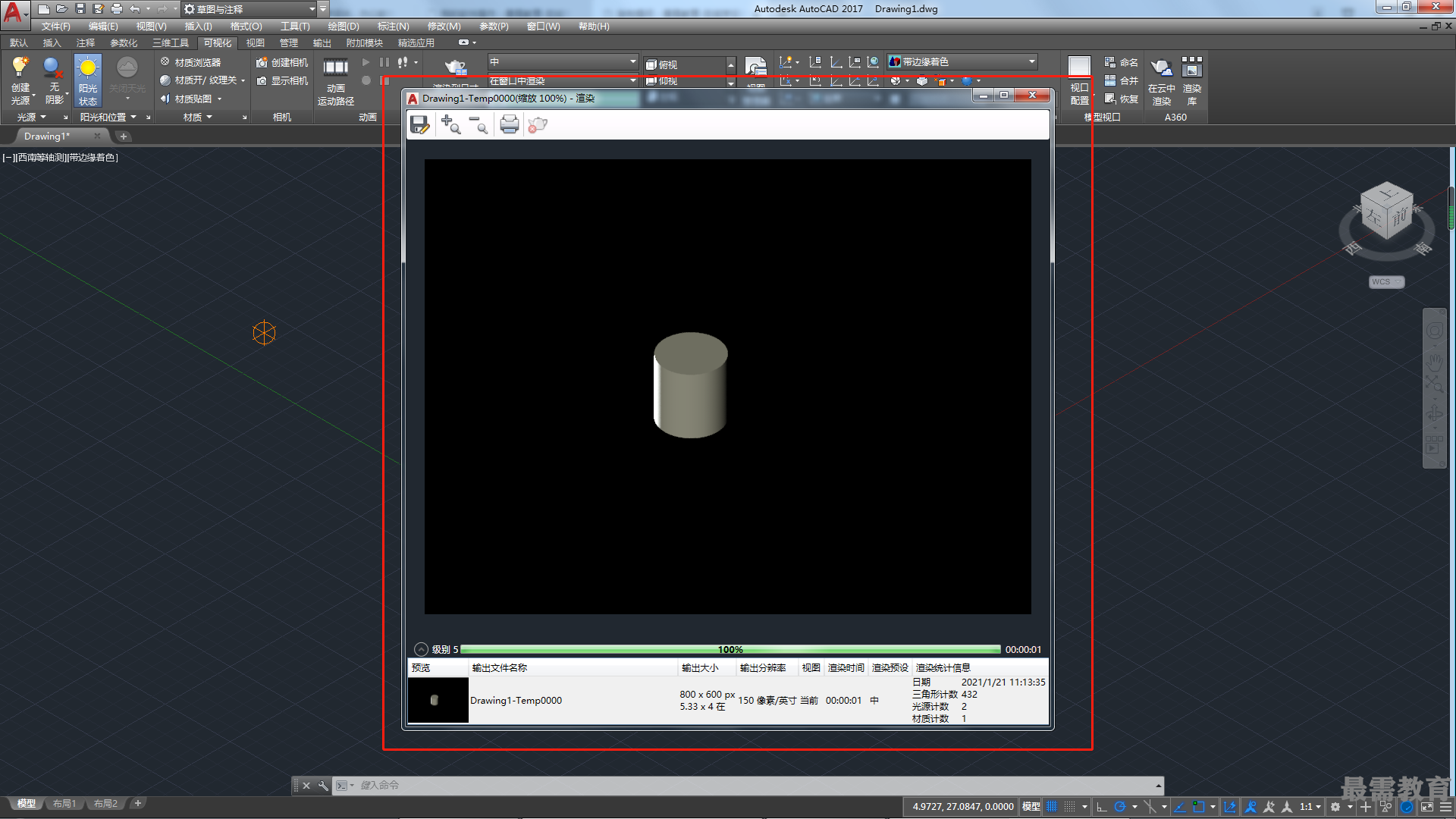Click the clean screen icon in status bar
This screenshot has width=1456, height=819.
click(x=1426, y=807)
